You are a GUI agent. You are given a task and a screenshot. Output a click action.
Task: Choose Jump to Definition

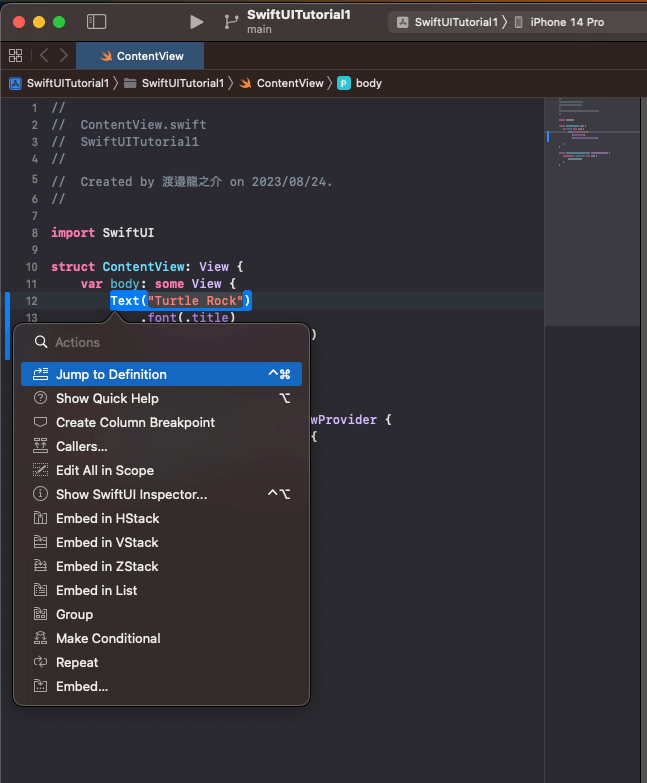click(x=162, y=374)
